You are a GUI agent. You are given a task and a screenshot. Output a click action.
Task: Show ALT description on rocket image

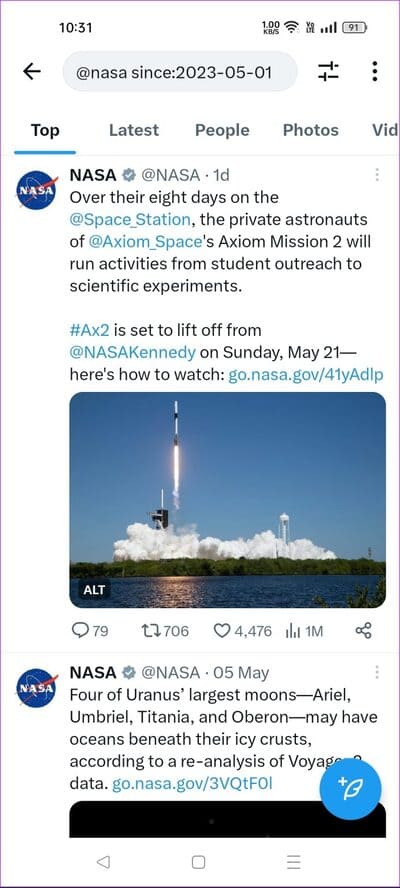pos(94,590)
